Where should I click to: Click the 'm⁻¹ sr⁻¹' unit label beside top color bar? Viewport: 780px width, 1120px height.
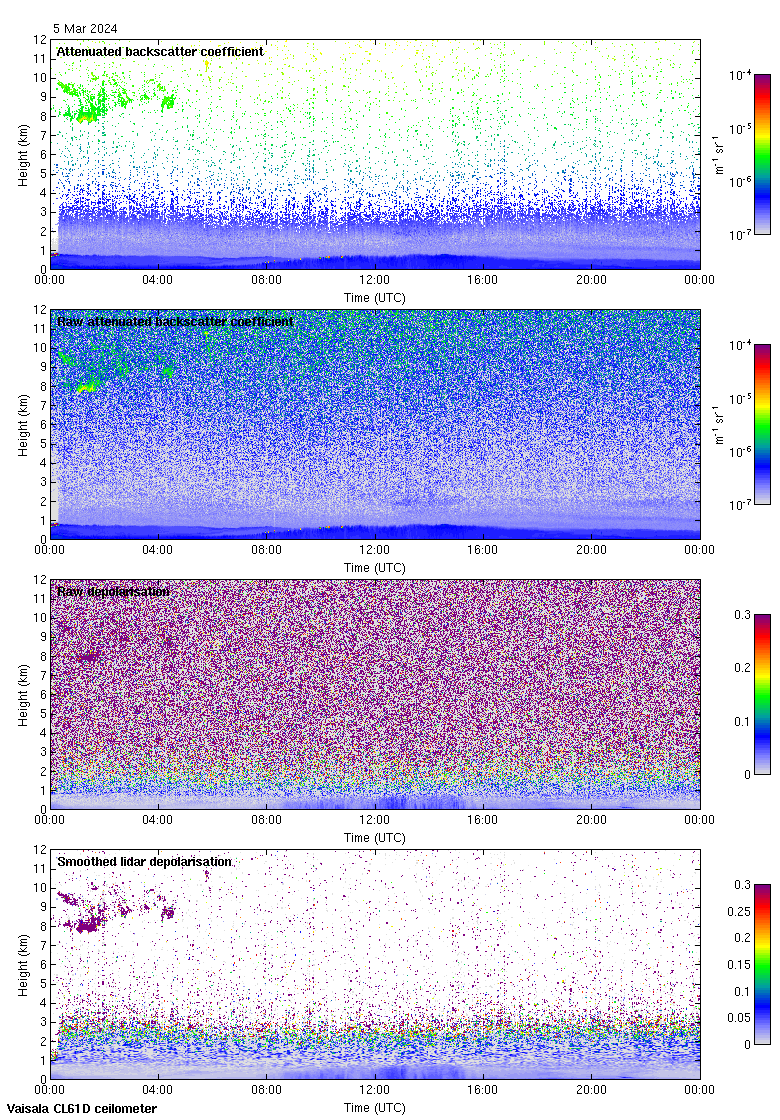pos(720,155)
